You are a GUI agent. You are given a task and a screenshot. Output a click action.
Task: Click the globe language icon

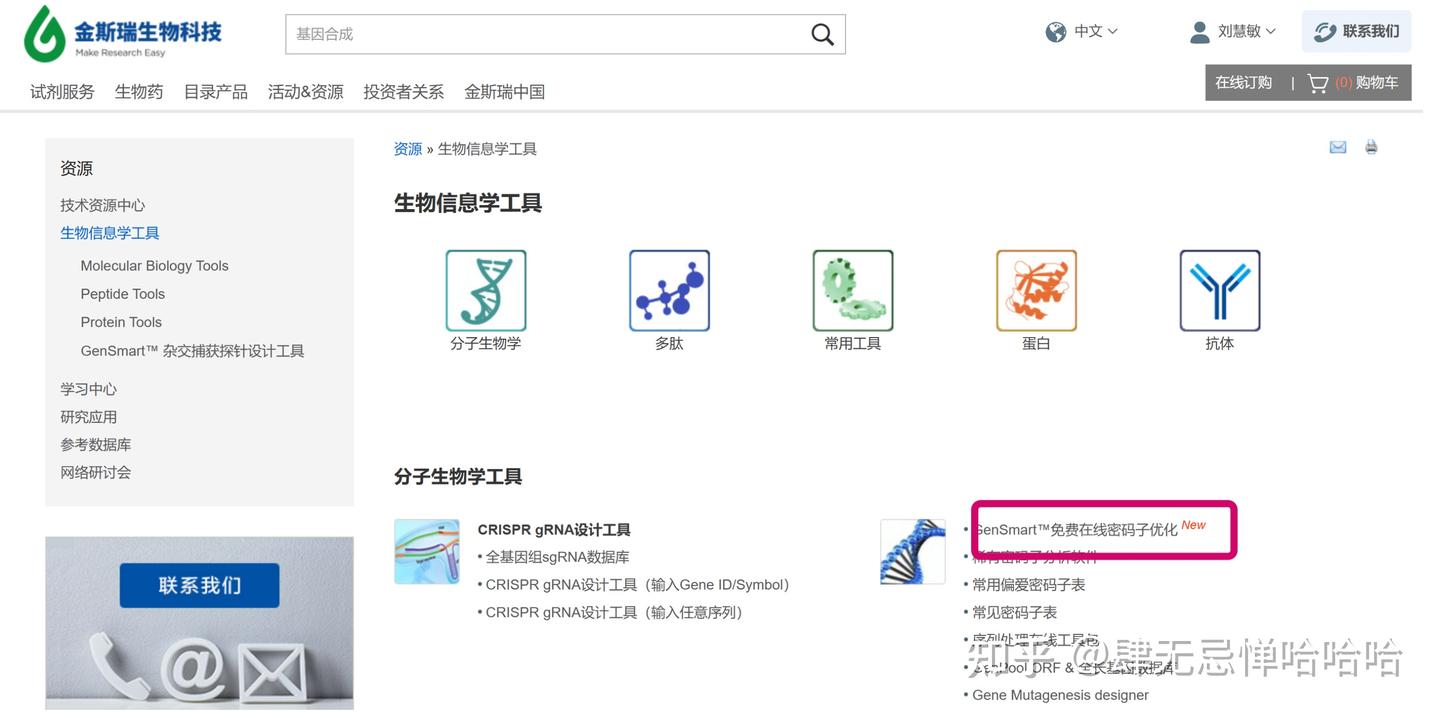tap(1056, 32)
